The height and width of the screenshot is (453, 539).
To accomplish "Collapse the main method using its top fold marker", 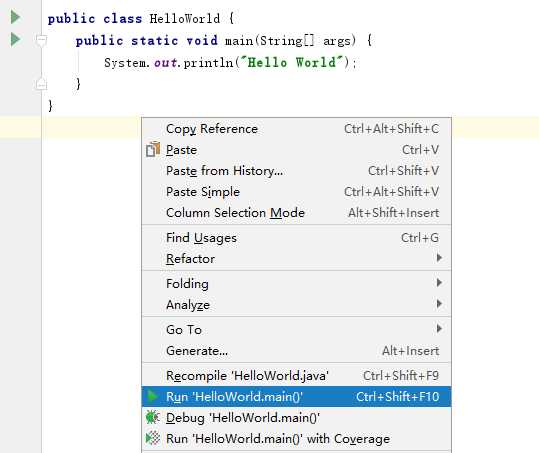I will pyautogui.click(x=42, y=41).
